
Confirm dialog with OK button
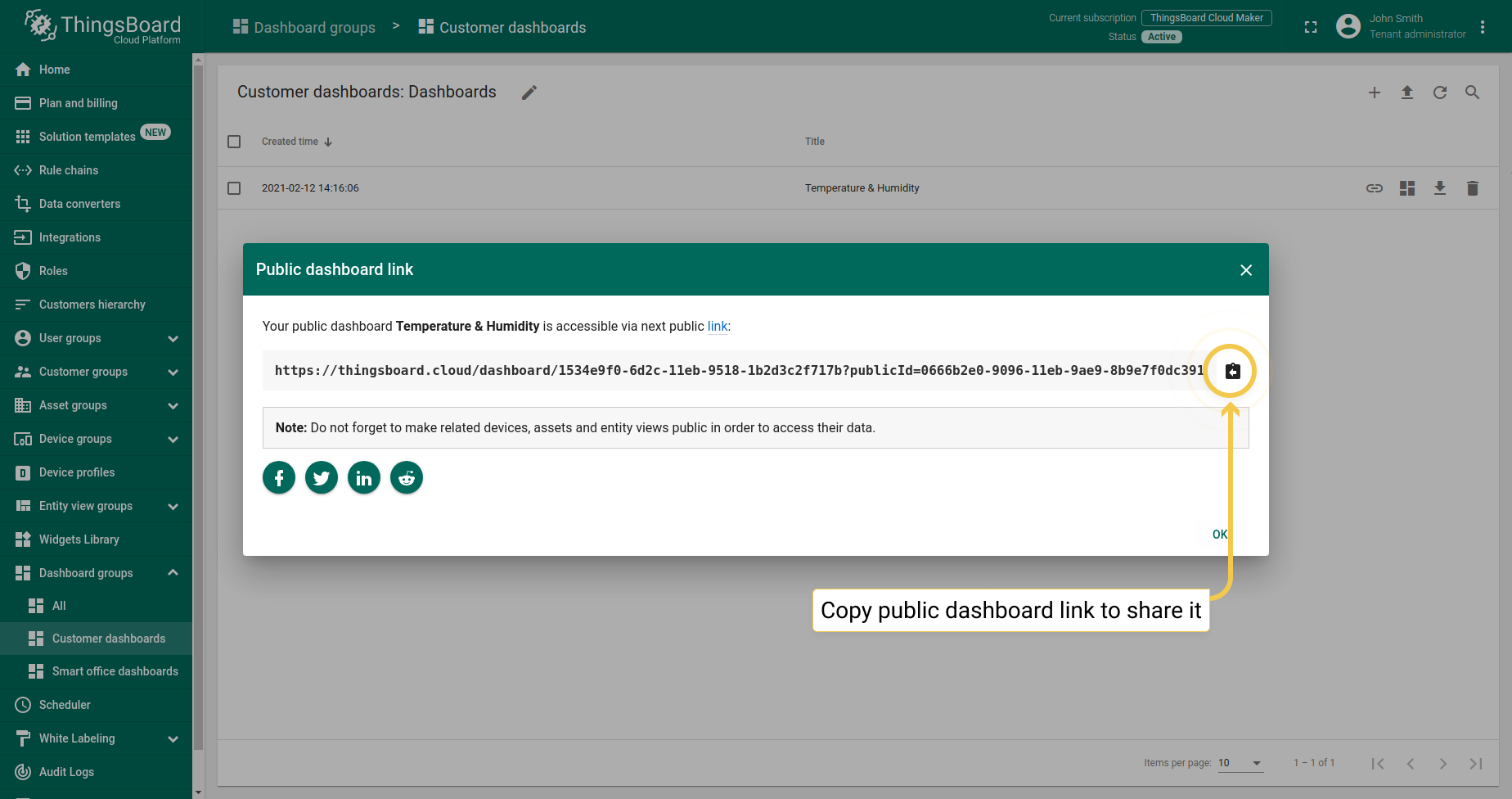coord(1220,535)
